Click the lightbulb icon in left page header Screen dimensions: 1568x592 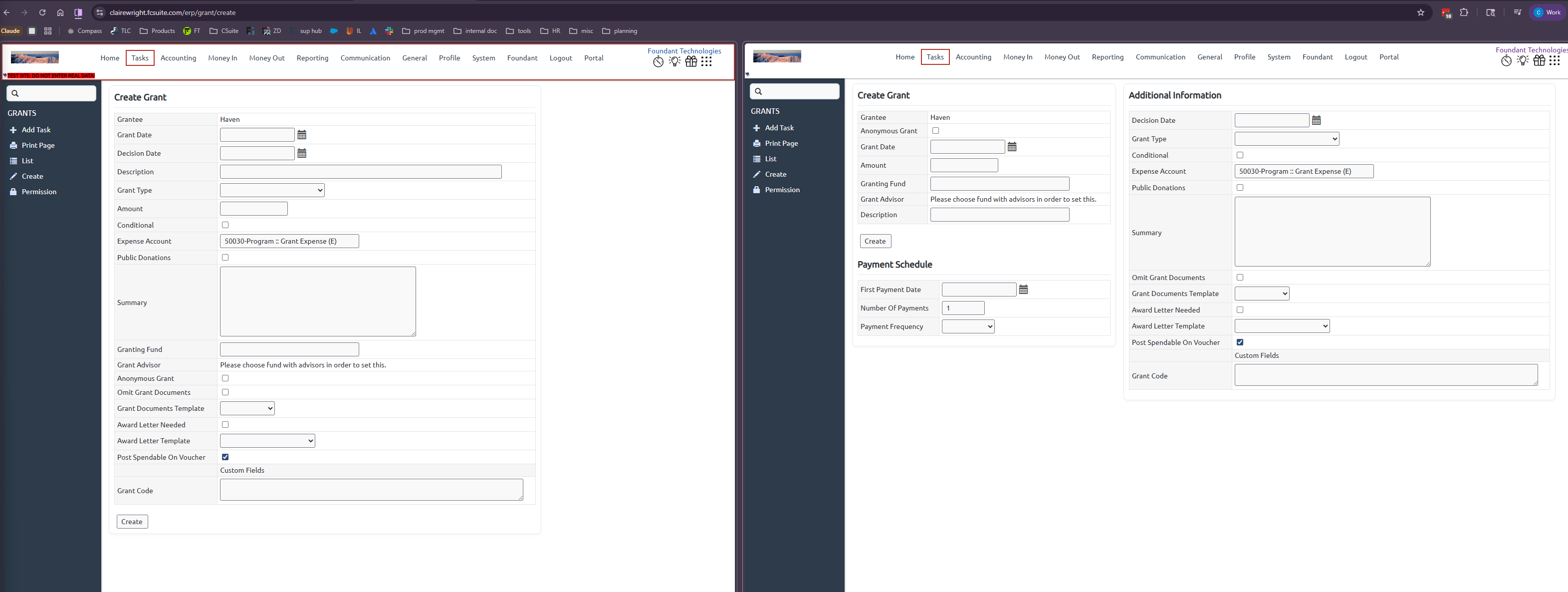[674, 61]
